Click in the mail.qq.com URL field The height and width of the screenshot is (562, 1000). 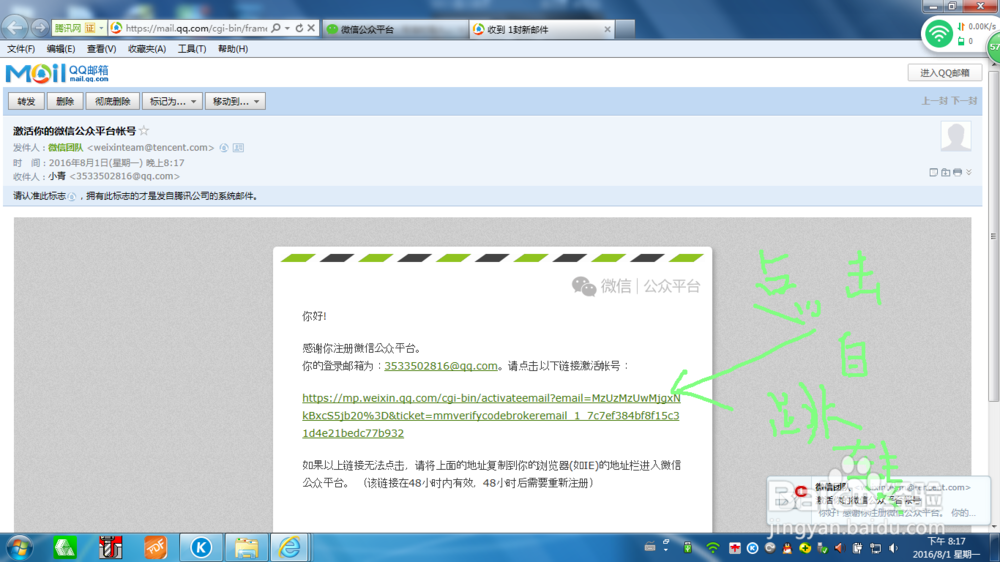tap(196, 28)
